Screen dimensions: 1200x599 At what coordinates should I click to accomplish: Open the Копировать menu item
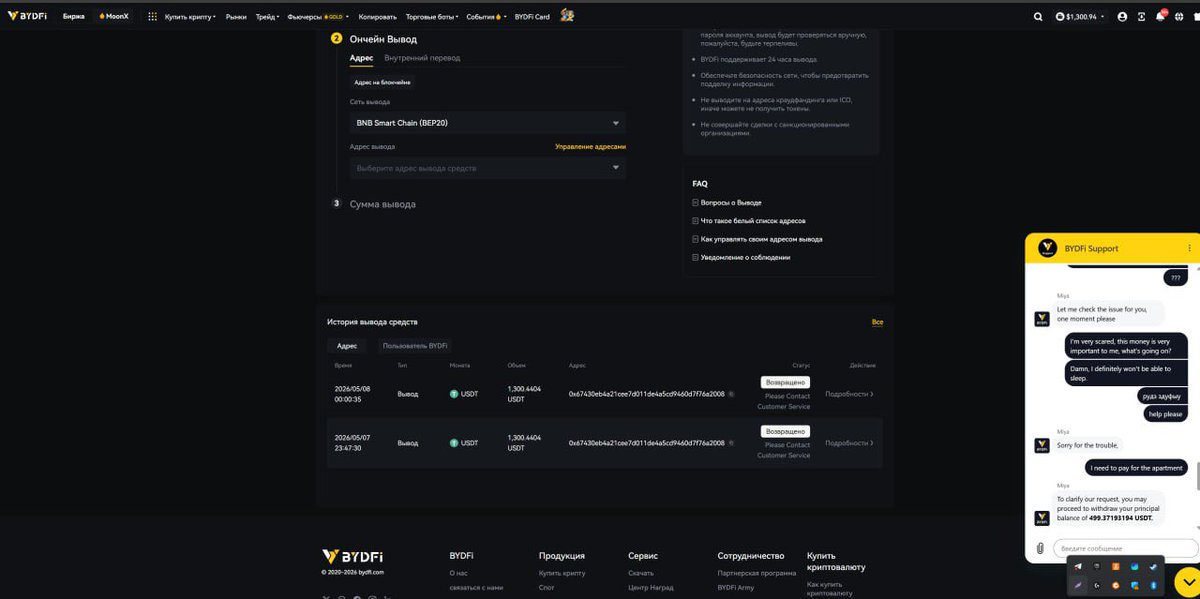[x=377, y=17]
